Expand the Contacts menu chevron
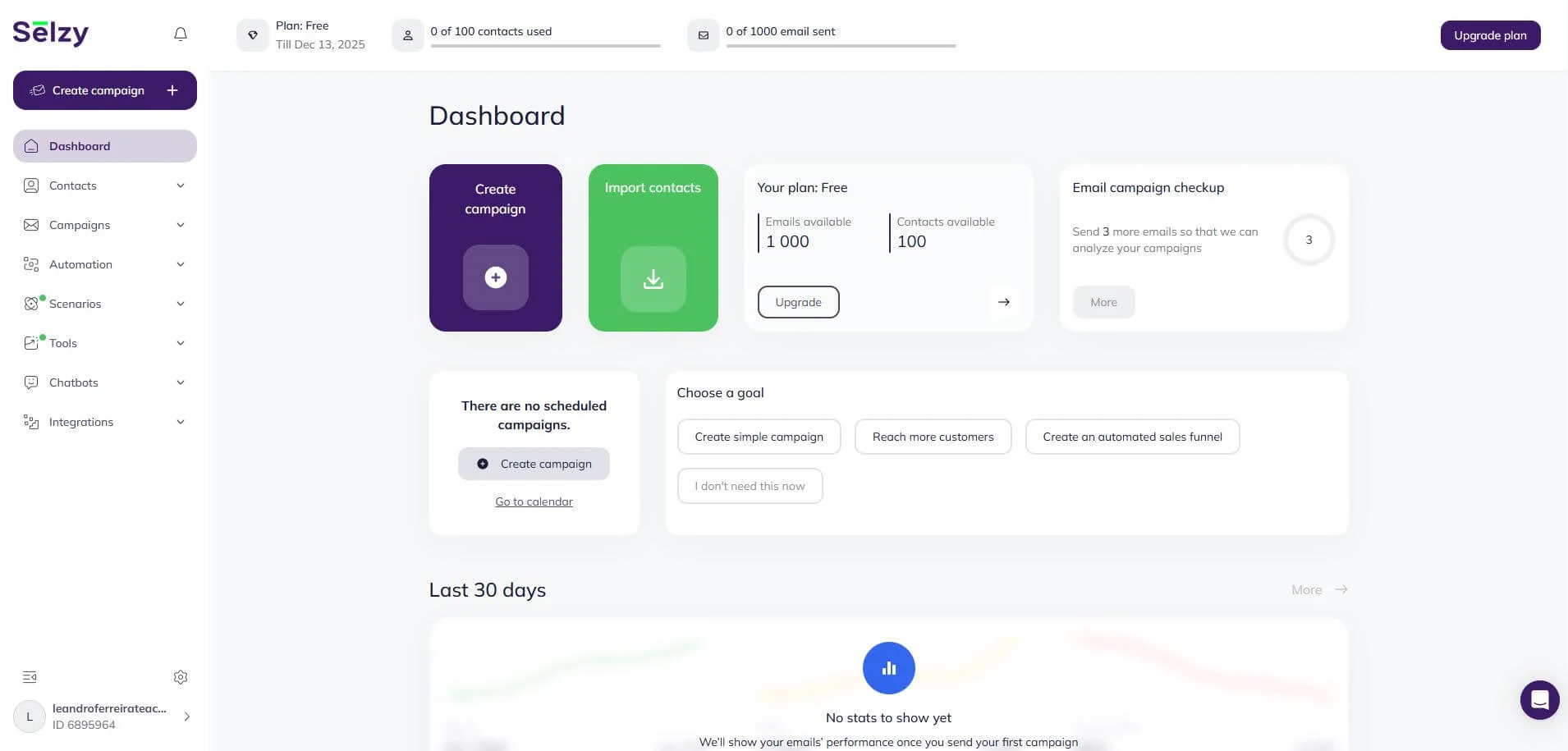Viewport: 1568px width, 751px height. pos(181,185)
